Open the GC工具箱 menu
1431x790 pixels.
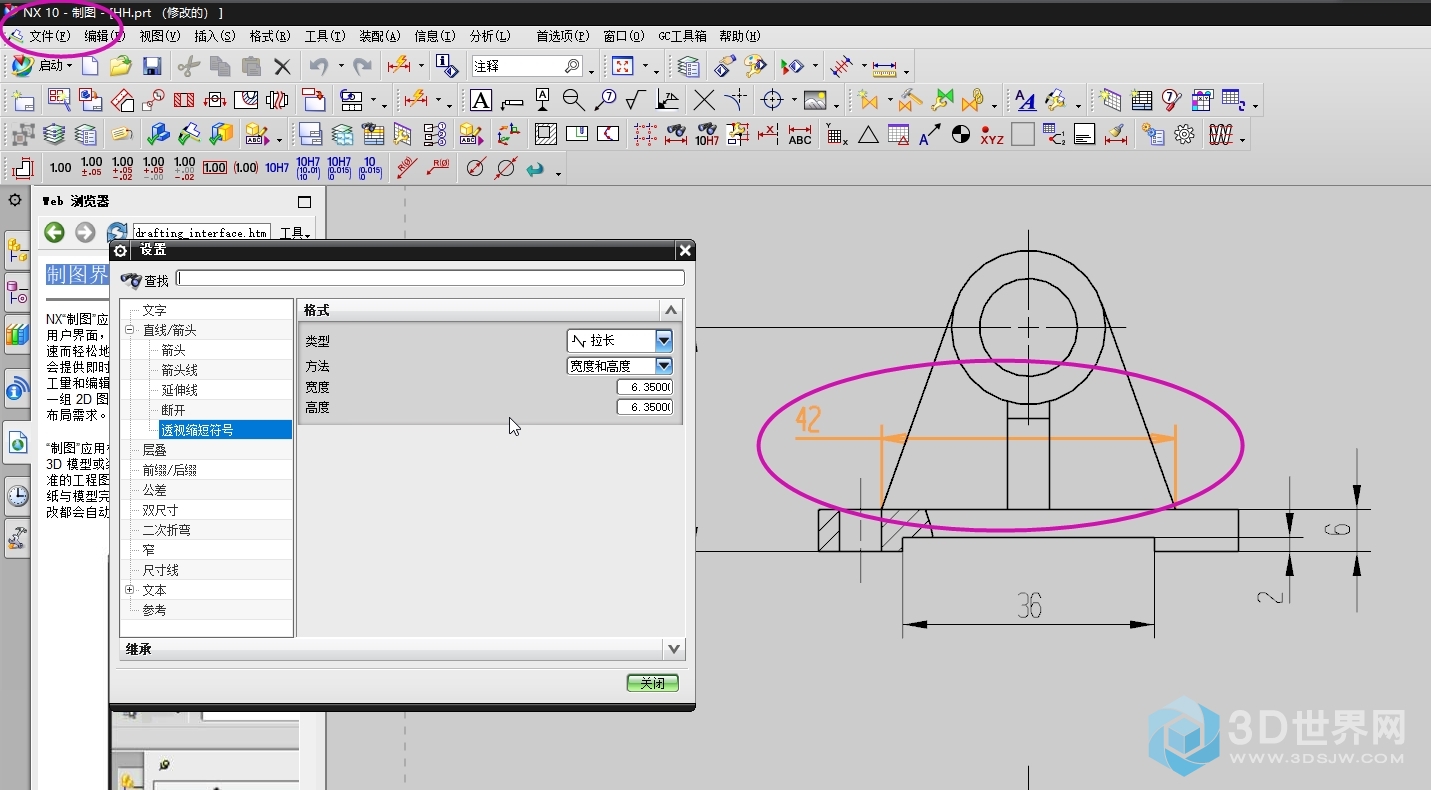point(682,36)
